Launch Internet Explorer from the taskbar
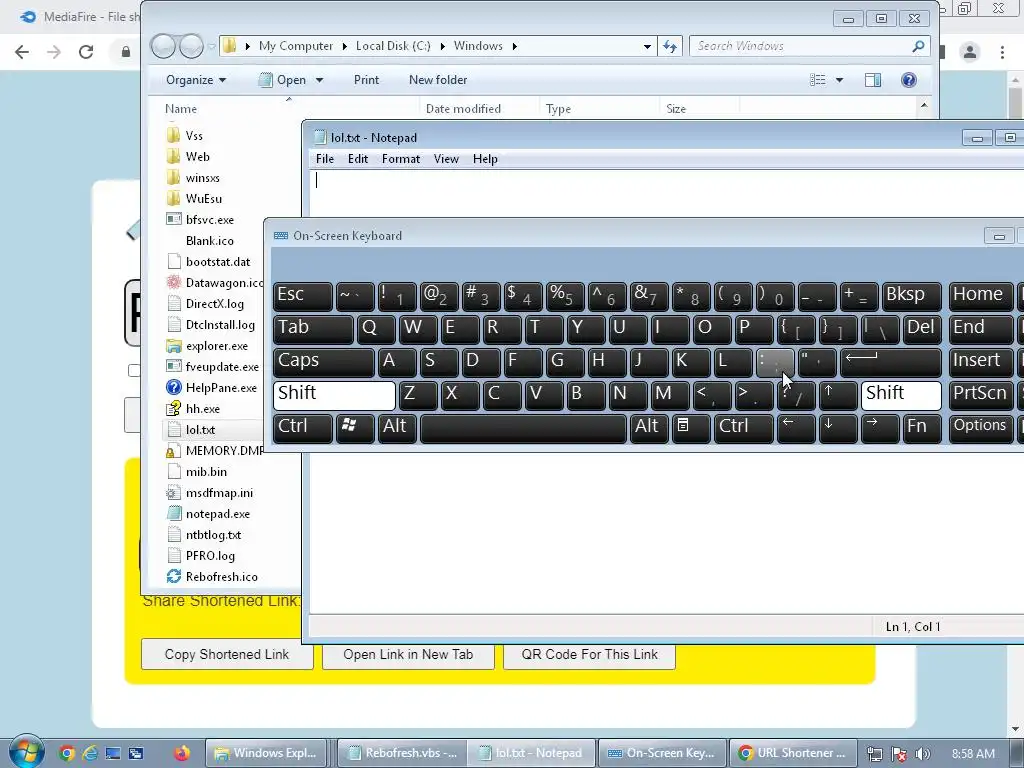 coord(89,753)
